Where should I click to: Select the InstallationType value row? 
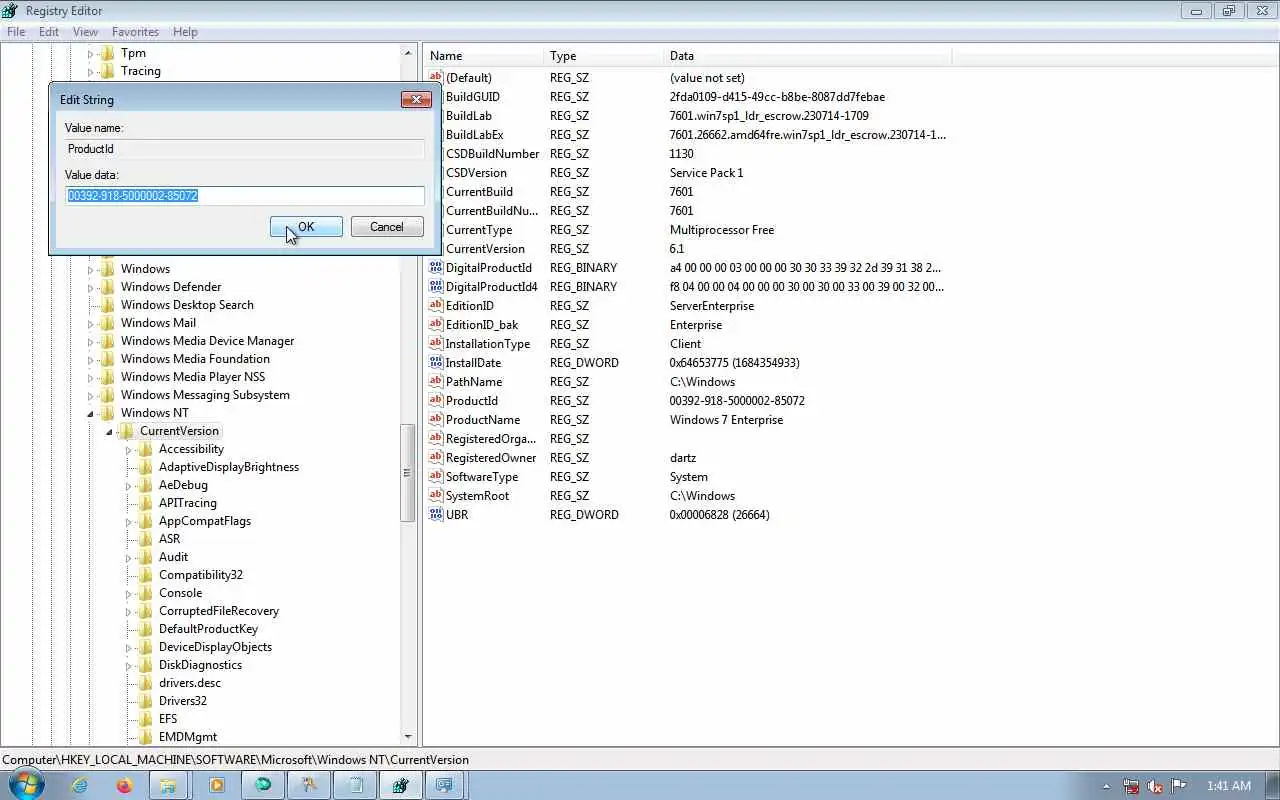688,344
